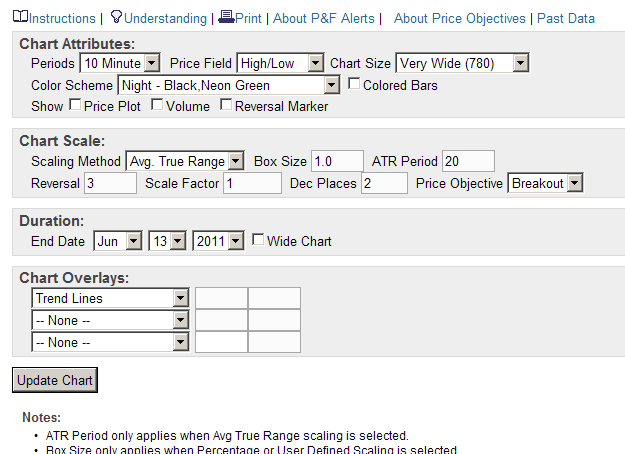Go to About Price Objectives link
This screenshot has width=625, height=454.
tap(459, 18)
